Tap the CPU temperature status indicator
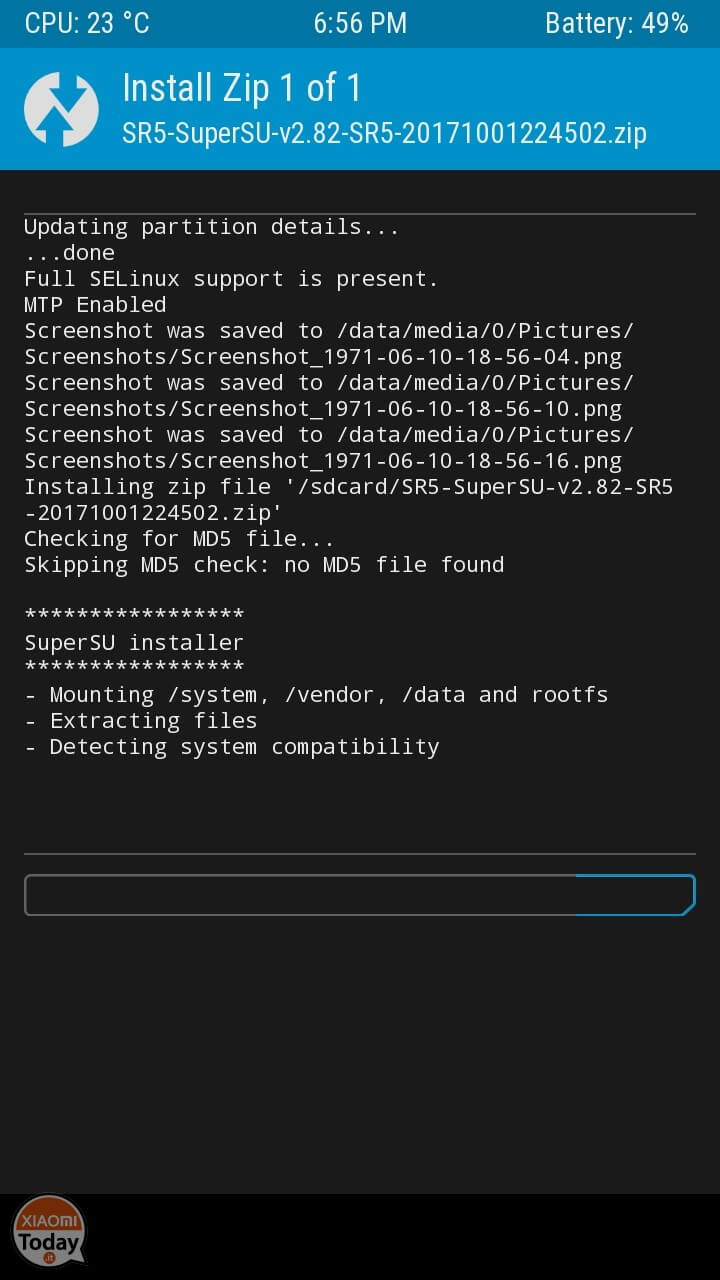Image resolution: width=720 pixels, height=1280 pixels. (x=87, y=24)
